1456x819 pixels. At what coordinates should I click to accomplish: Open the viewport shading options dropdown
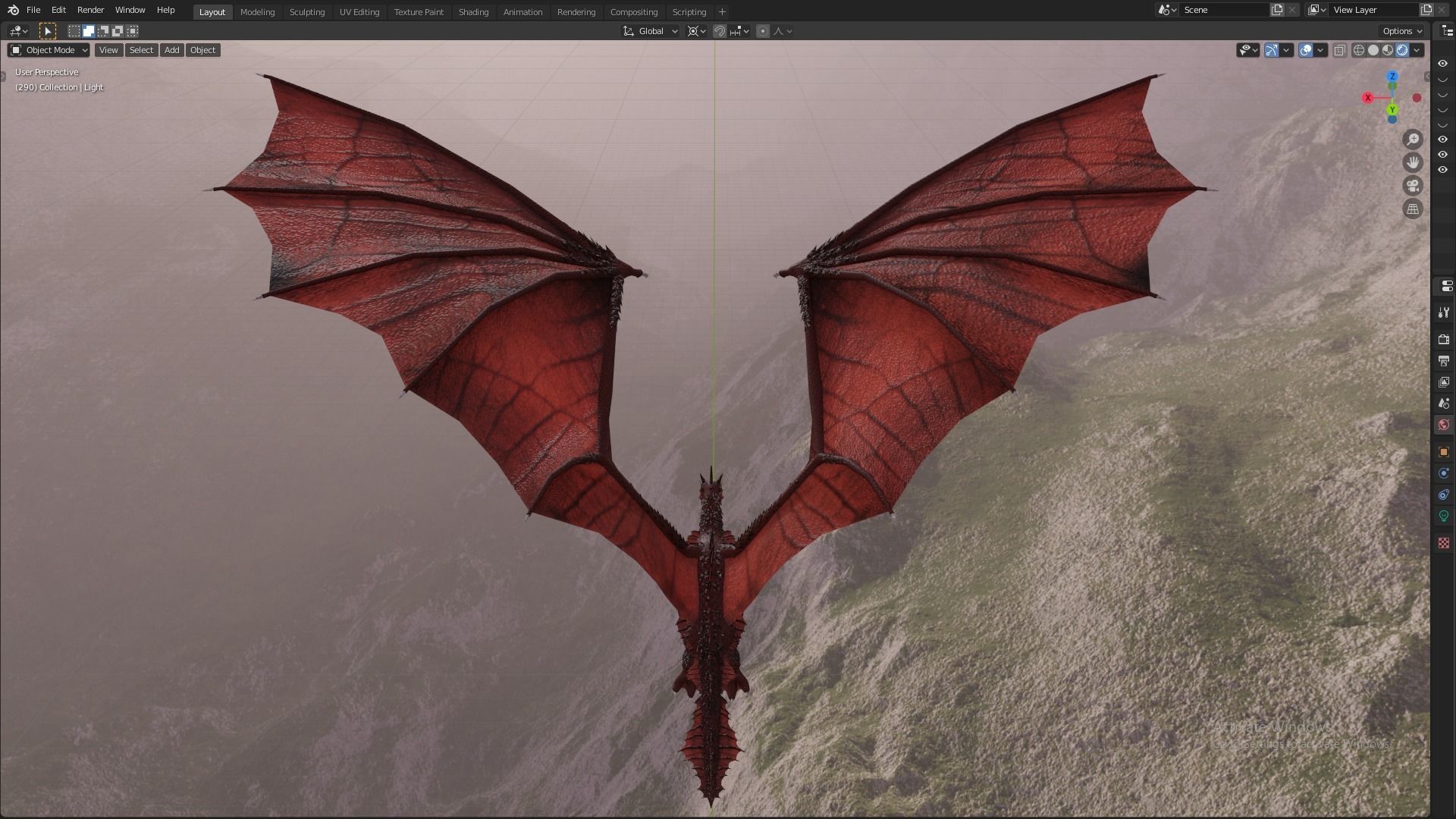[x=1417, y=50]
